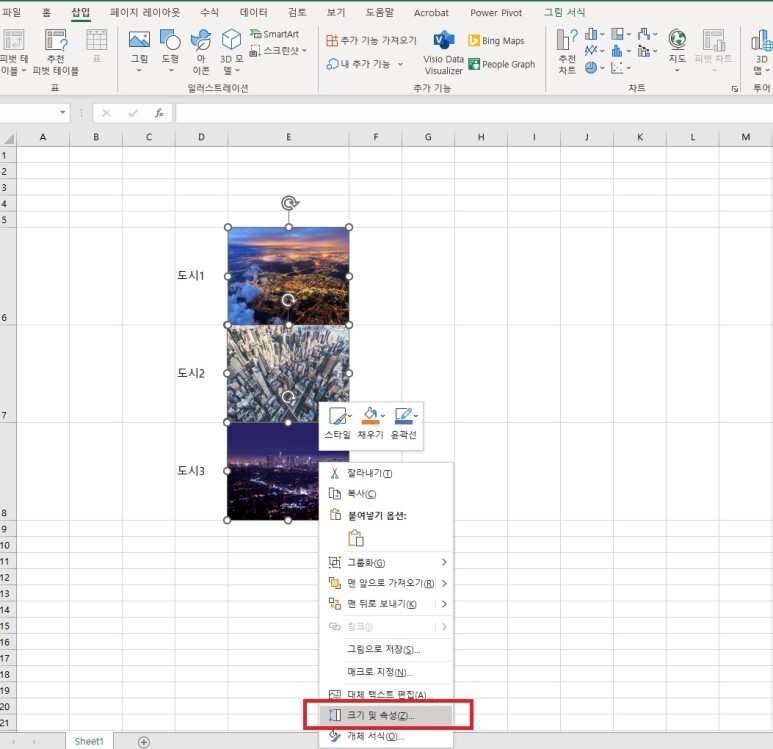Expand 맨 뒤로 보내기 submenu arrow
Screen dimensions: 773x749
pyautogui.click(x=444, y=604)
